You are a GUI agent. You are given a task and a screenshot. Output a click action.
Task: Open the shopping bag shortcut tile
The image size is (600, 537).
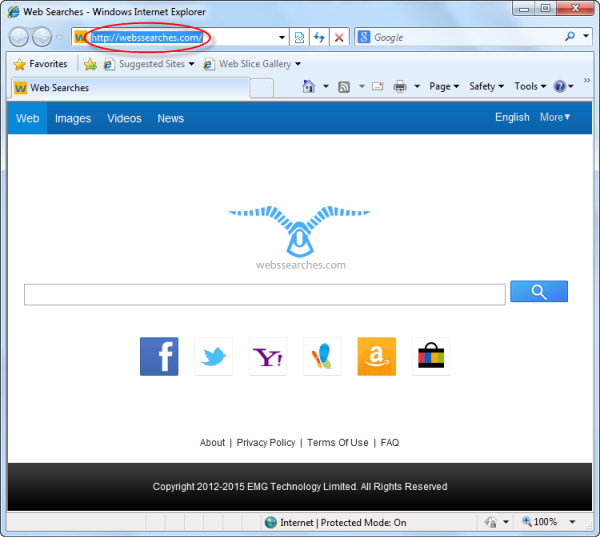click(x=431, y=356)
